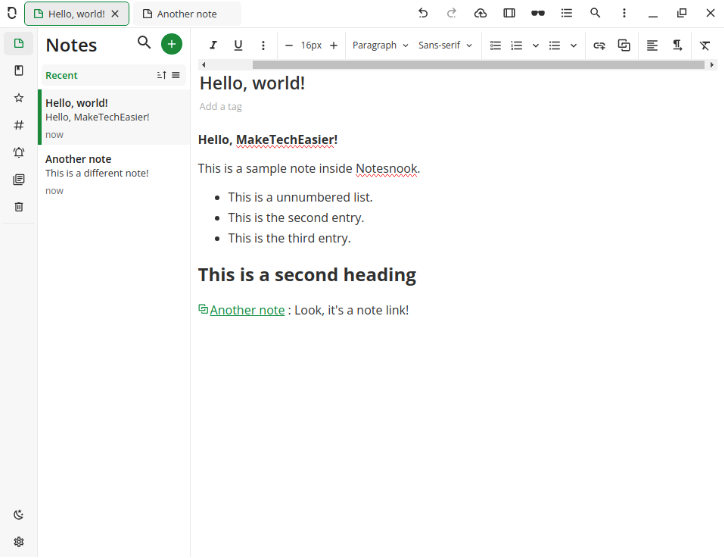Search notes with the magnifier beside Notes
Screen dimensions: 724x558
[144, 43]
